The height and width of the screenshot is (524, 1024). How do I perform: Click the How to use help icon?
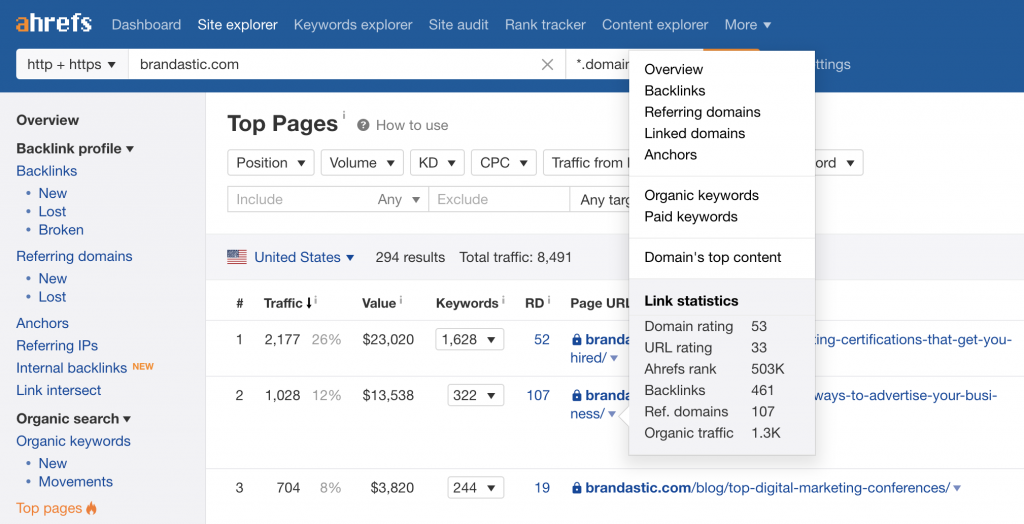pos(363,125)
